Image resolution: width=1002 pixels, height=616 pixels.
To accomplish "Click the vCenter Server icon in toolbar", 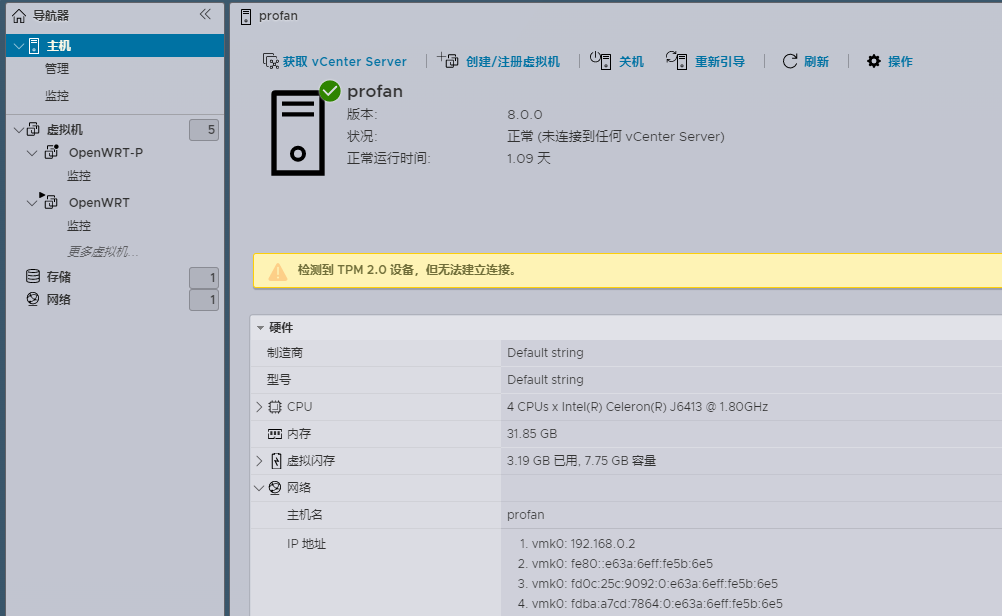I will coord(270,61).
